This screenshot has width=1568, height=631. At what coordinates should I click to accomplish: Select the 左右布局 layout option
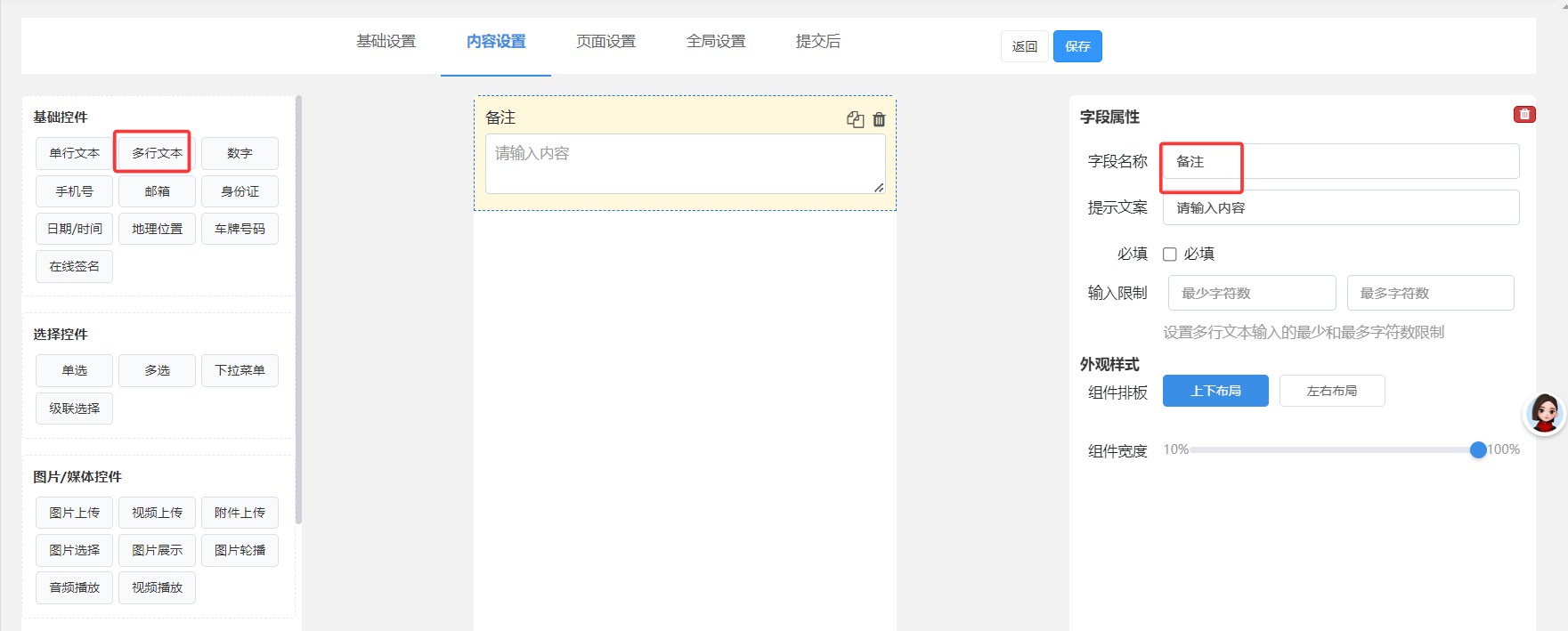1331,391
